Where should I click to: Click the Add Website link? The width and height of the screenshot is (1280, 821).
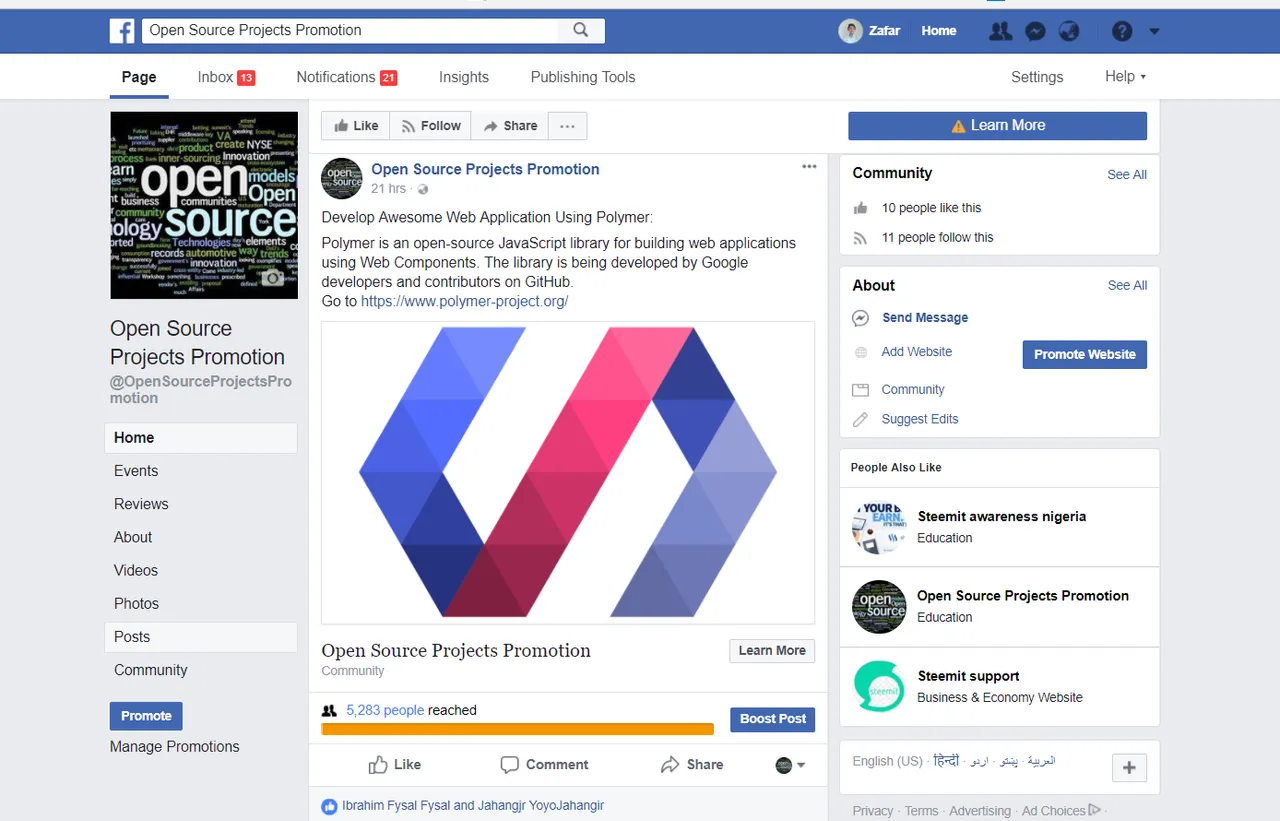(917, 352)
